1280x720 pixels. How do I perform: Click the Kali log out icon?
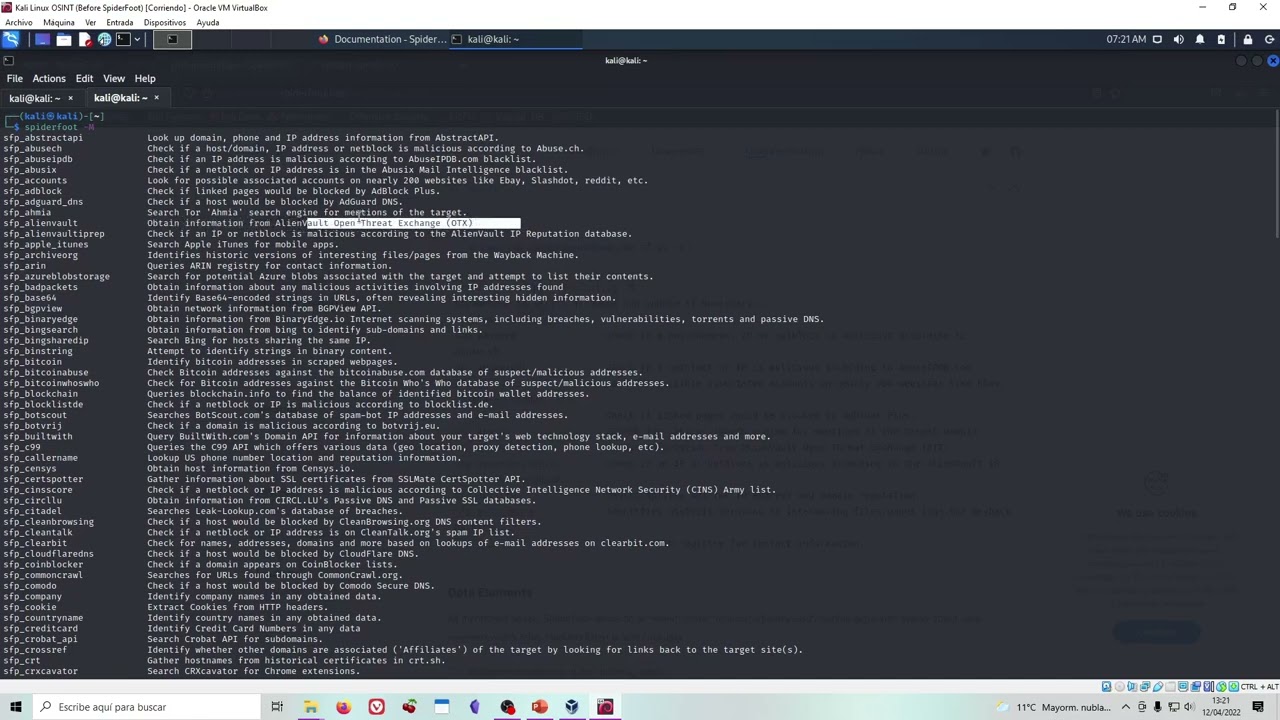click(x=1269, y=39)
